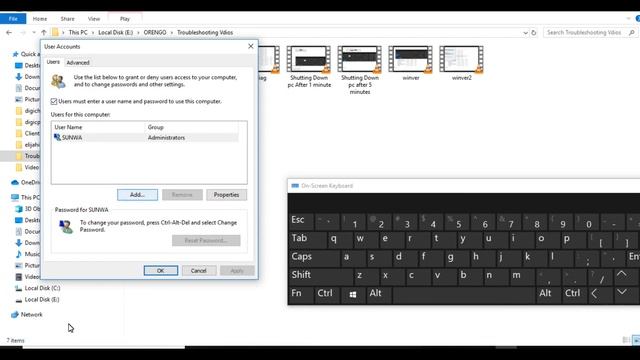Open the Home ribbon tab
The image size is (640, 360).
click(x=40, y=19)
